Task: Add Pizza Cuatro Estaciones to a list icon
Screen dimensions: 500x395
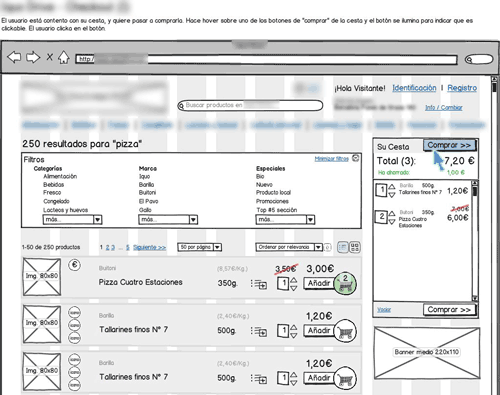Action: (x=259, y=284)
